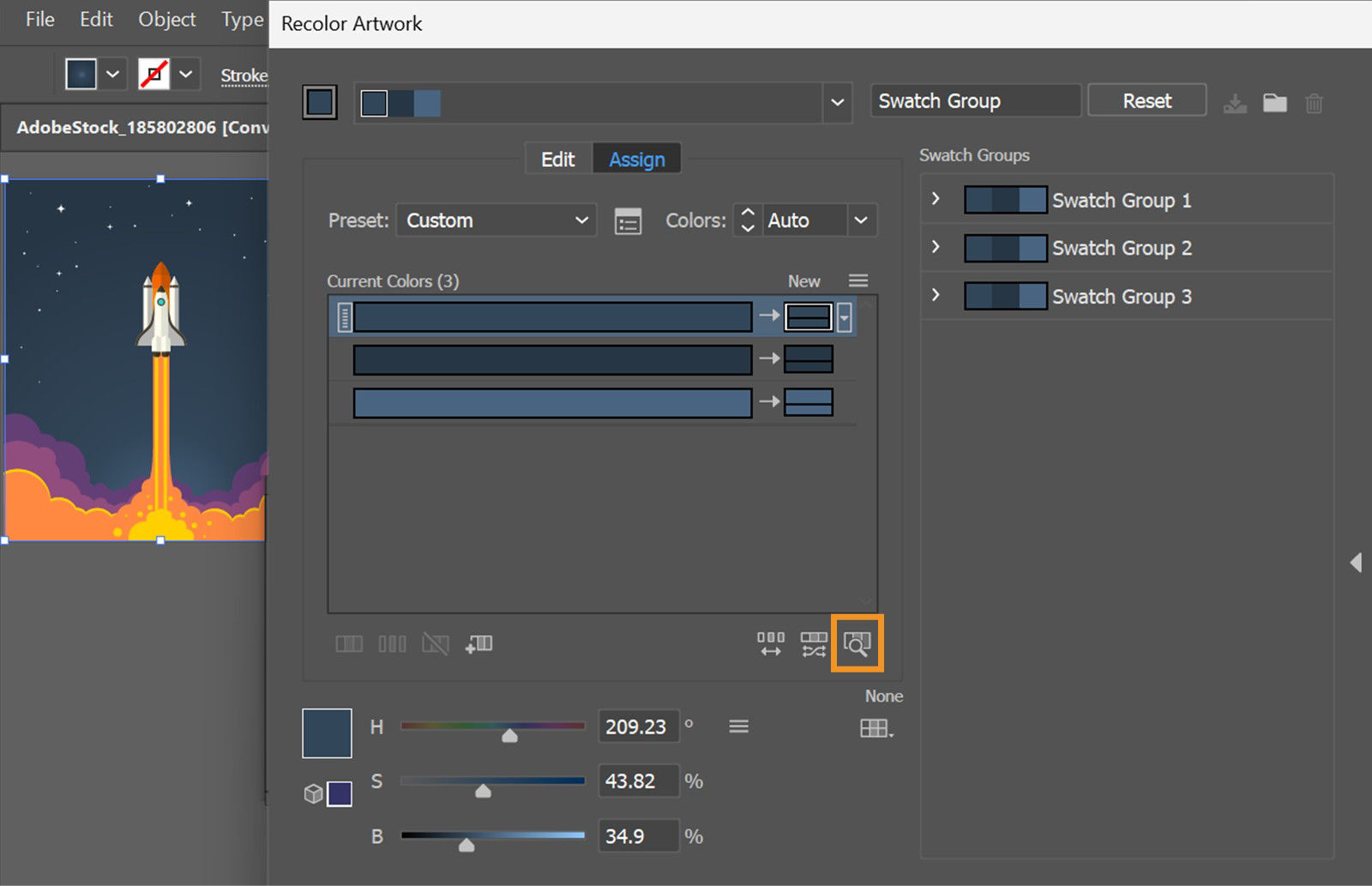The height and width of the screenshot is (886, 1372).
Task: Click inside the Swatch Group name field
Action: click(974, 100)
